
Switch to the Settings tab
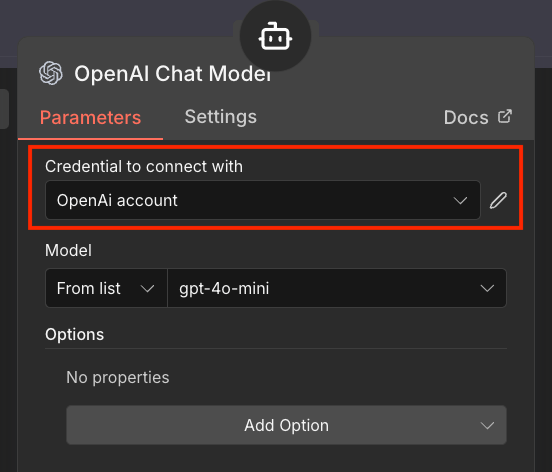pyautogui.click(x=221, y=117)
